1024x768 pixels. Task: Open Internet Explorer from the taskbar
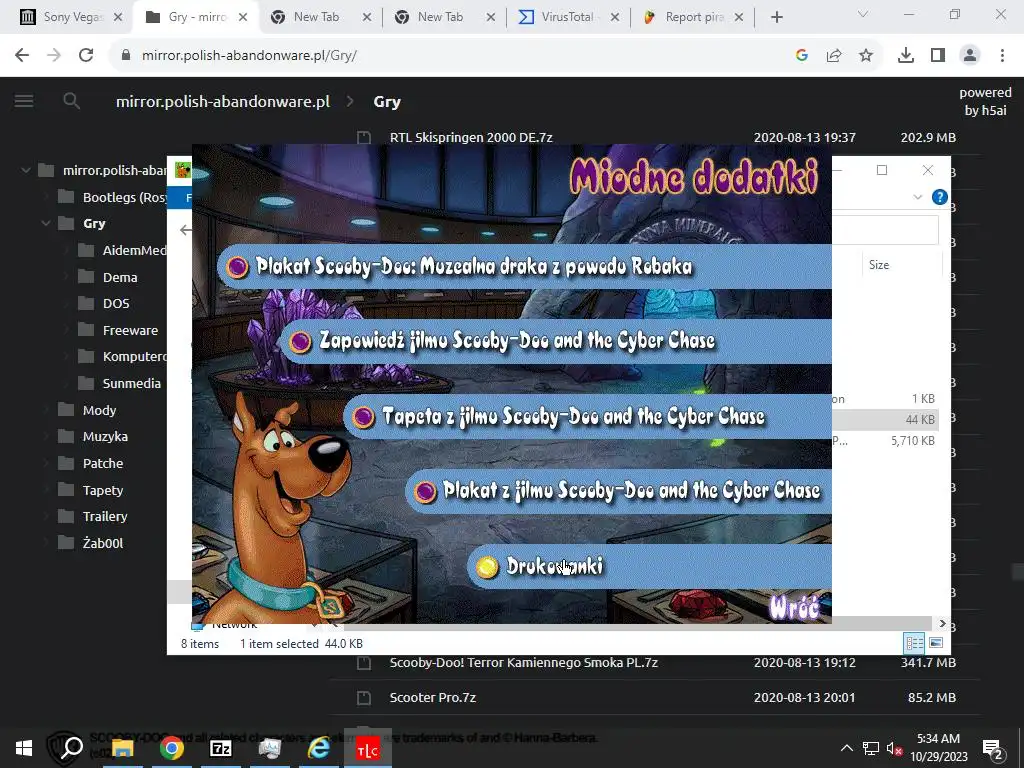click(x=319, y=748)
